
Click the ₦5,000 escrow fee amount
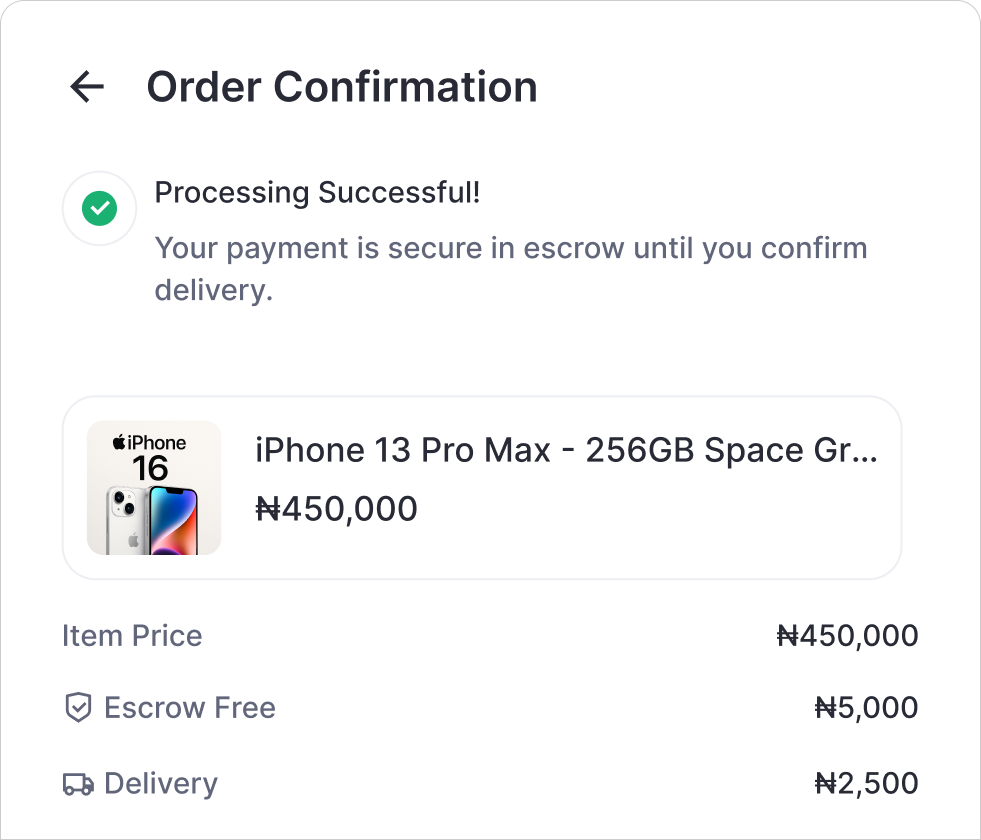[866, 708]
